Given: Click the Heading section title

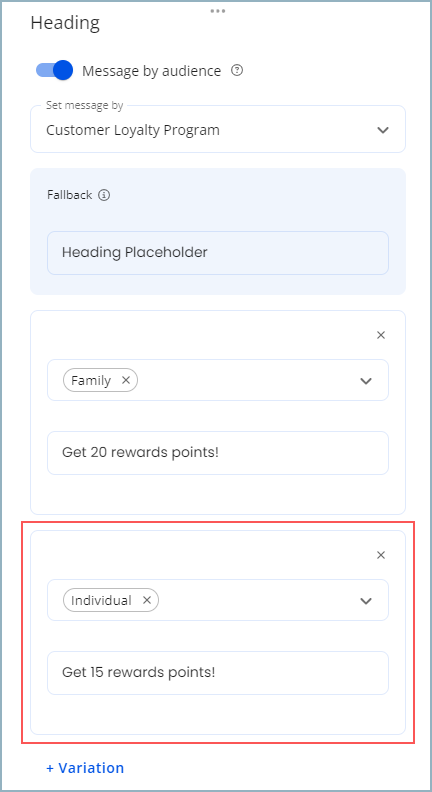Looking at the screenshot, I should (x=65, y=23).
